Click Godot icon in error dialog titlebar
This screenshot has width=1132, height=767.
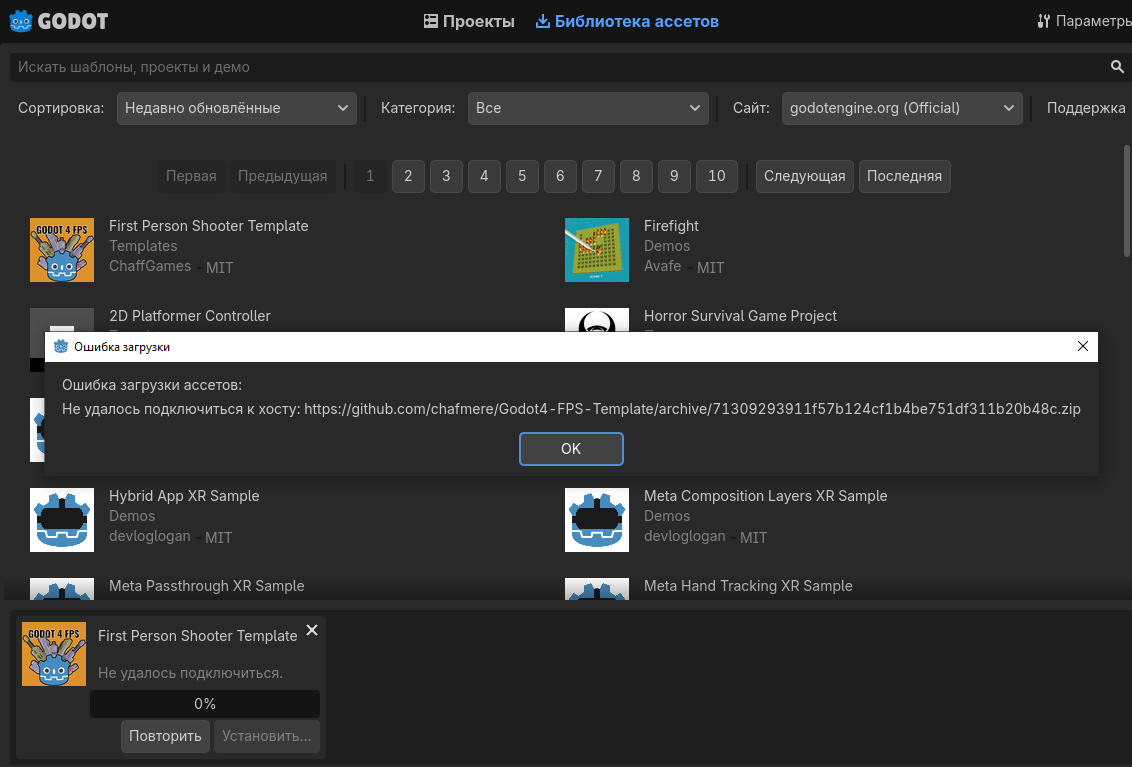[61, 347]
